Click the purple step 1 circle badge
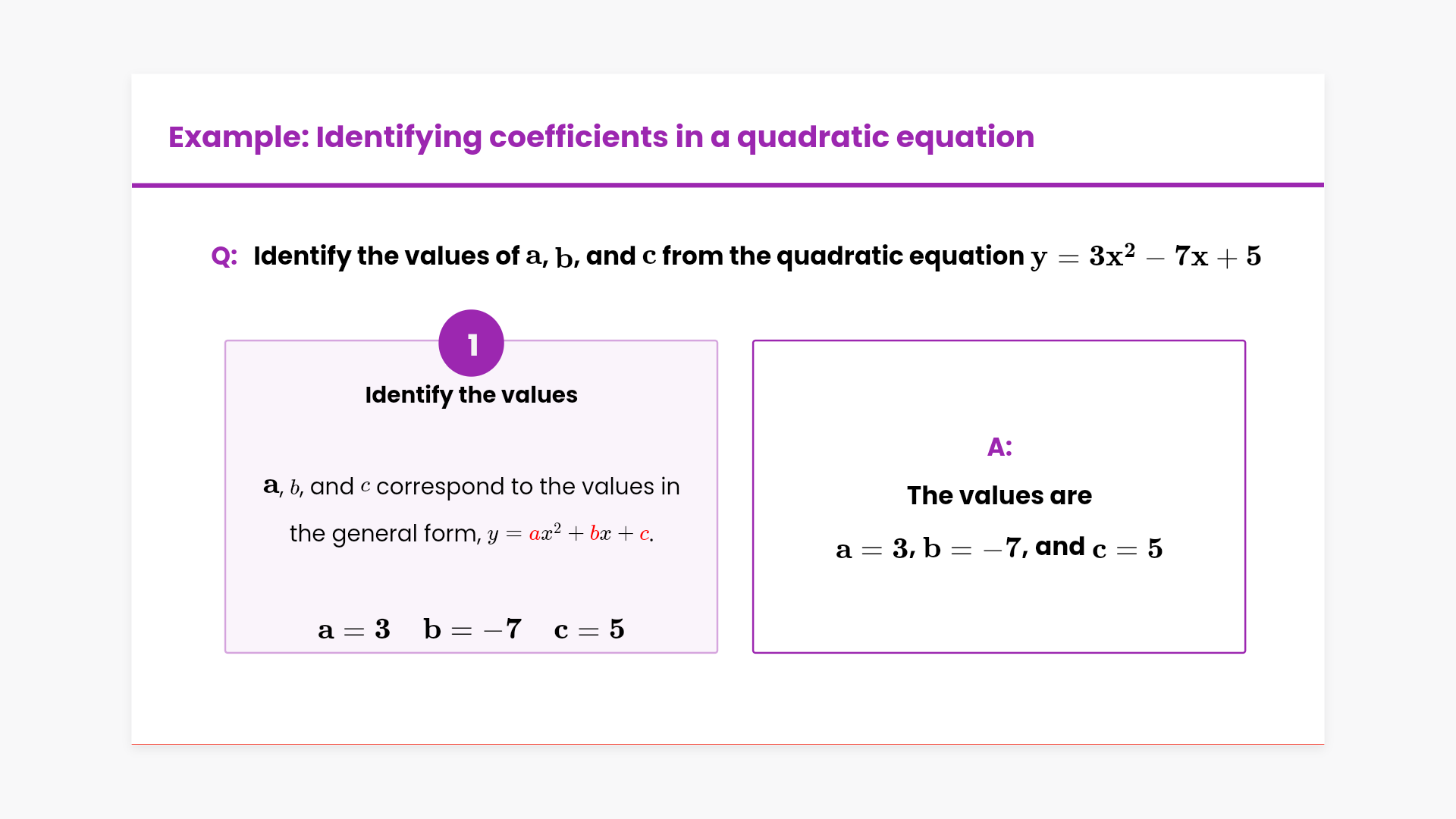The width and height of the screenshot is (1456, 819). (x=471, y=344)
